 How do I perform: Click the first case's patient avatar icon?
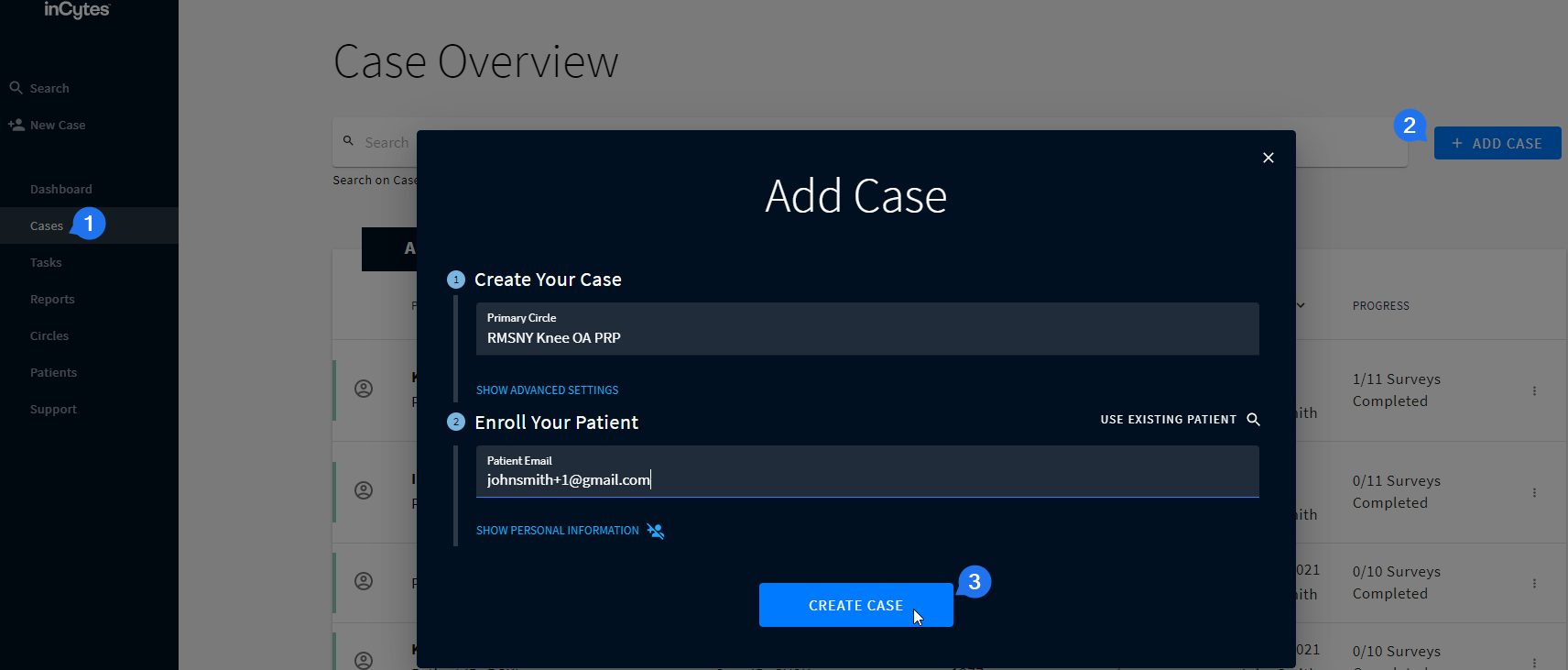click(364, 389)
